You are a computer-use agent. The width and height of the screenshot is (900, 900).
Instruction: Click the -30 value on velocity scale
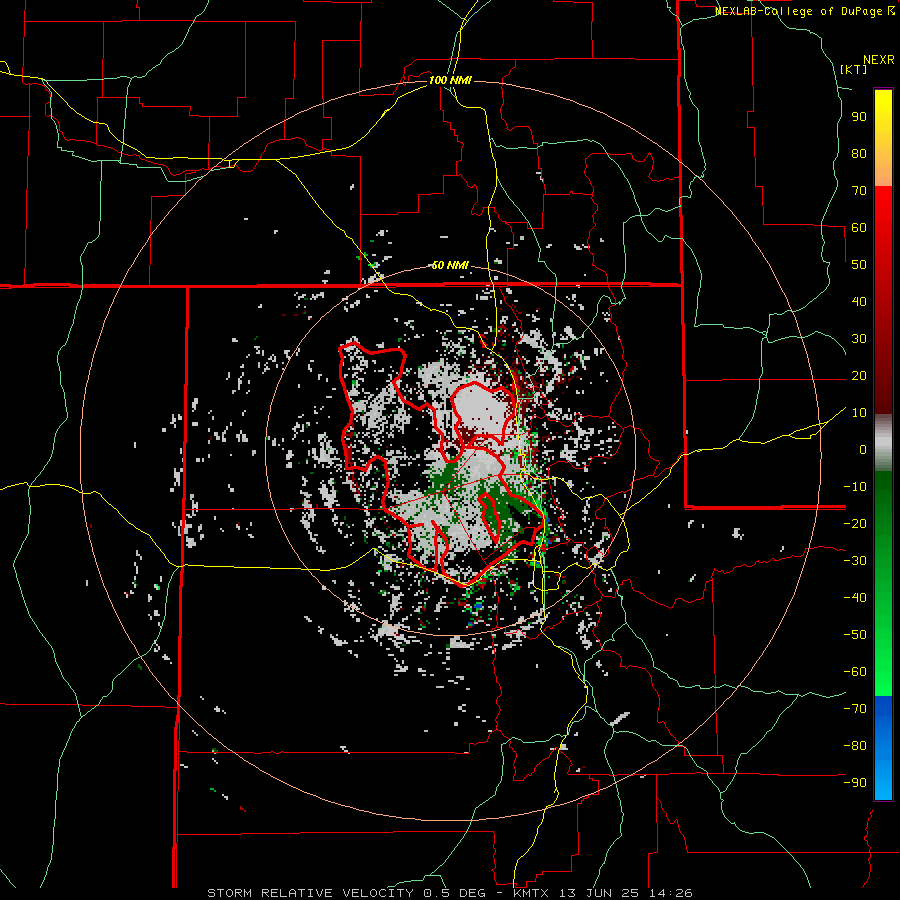coord(855,561)
